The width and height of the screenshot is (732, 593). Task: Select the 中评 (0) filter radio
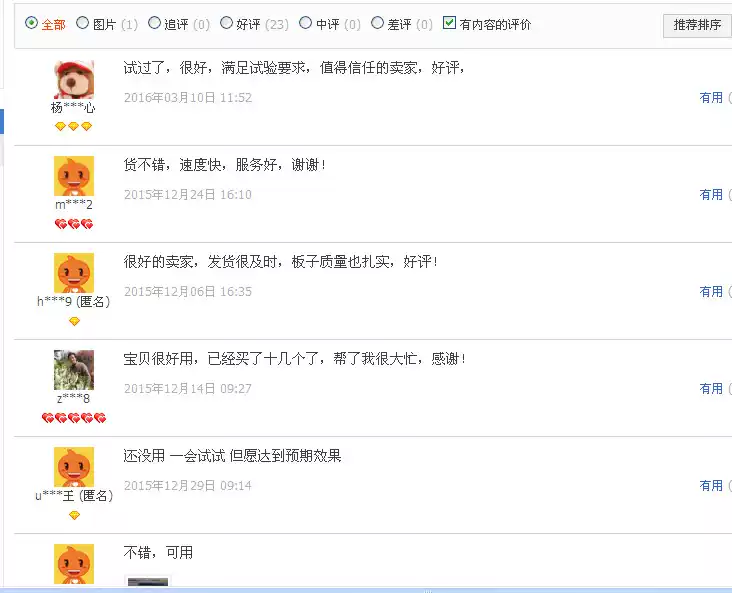(305, 23)
